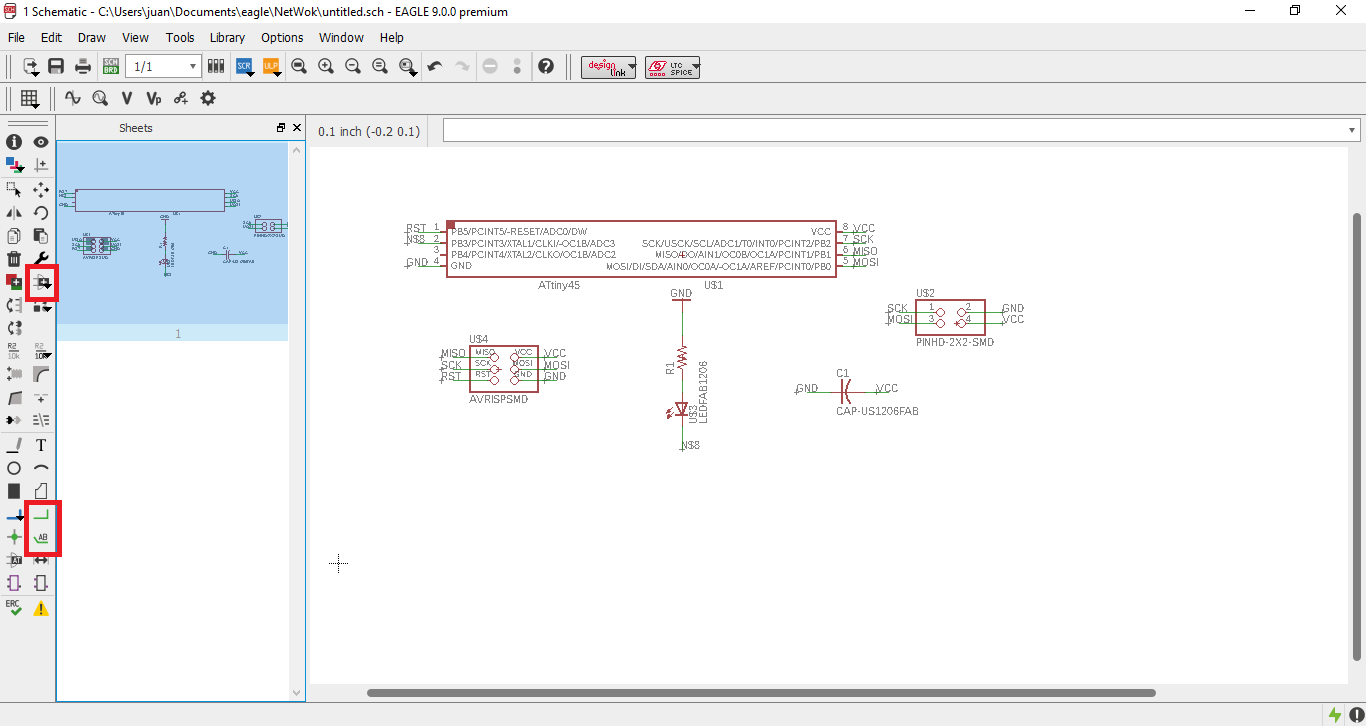Float the Sheets panel
Screen dimensions: 1366x726
coord(281,128)
